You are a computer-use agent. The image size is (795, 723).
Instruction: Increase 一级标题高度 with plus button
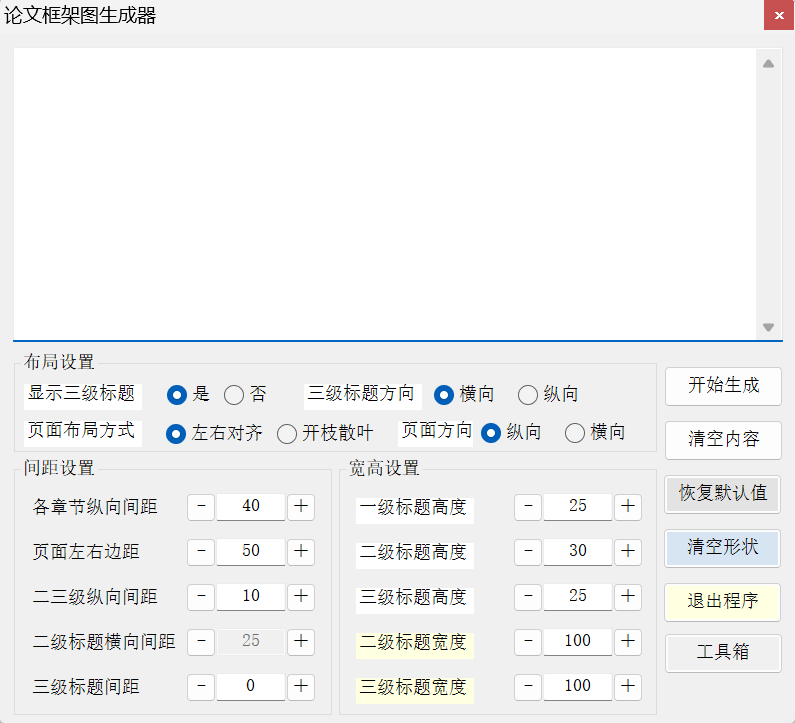coord(628,507)
